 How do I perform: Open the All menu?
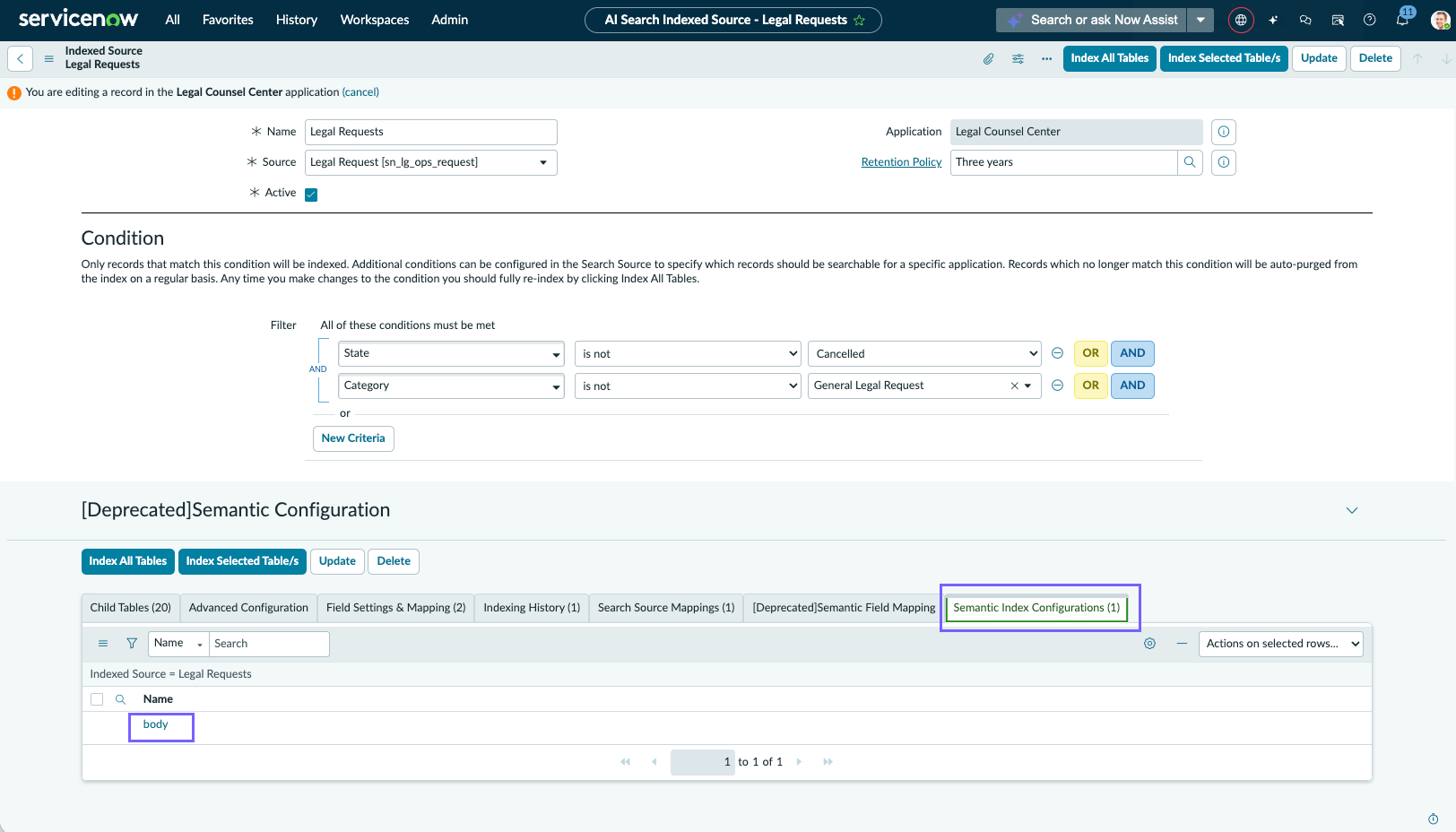point(173,20)
